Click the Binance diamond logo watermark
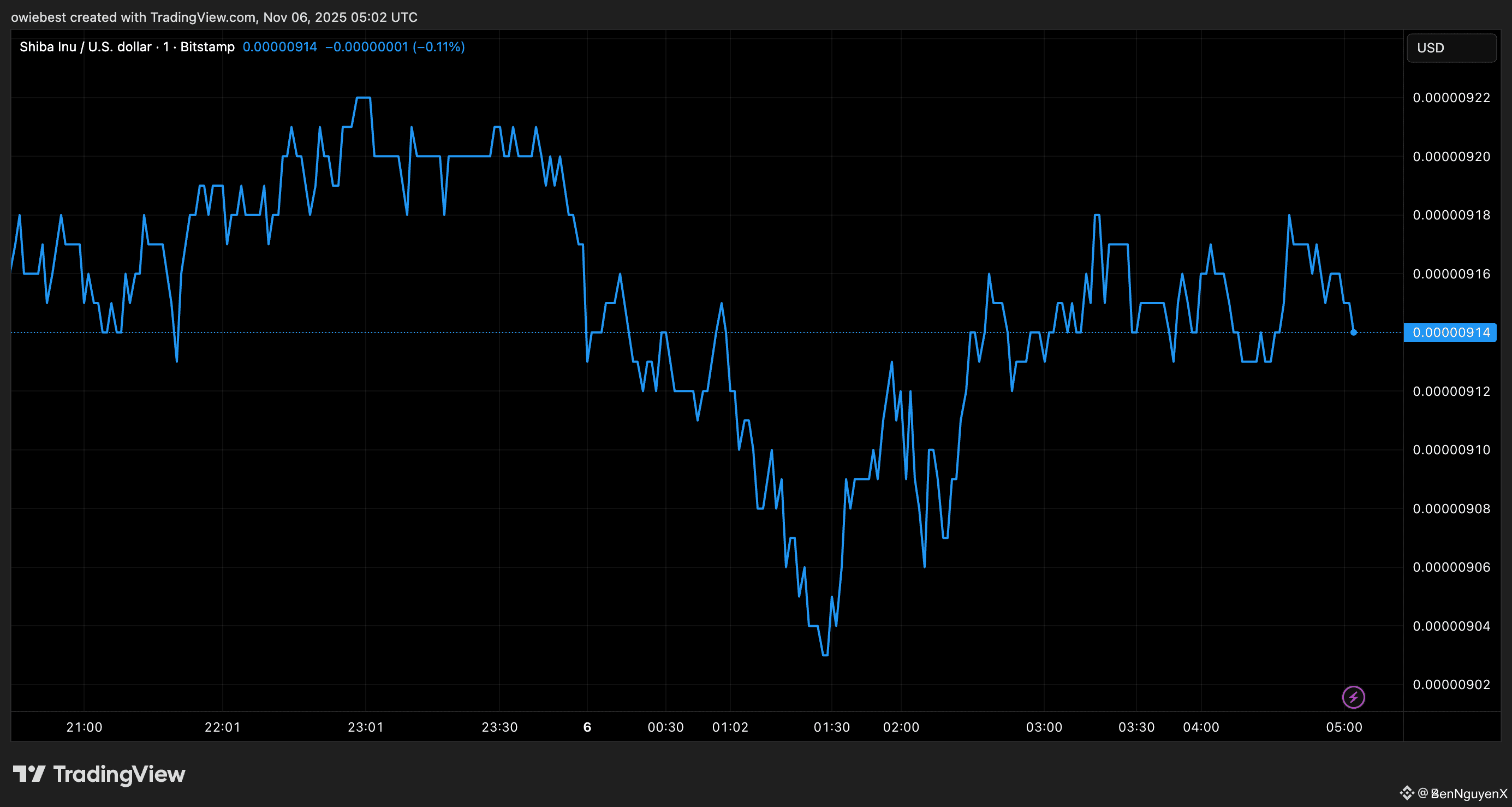The image size is (1512, 807). pyautogui.click(x=1407, y=793)
